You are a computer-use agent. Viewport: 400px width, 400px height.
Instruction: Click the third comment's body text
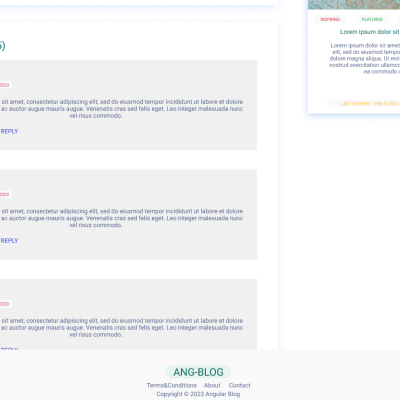click(x=122, y=328)
